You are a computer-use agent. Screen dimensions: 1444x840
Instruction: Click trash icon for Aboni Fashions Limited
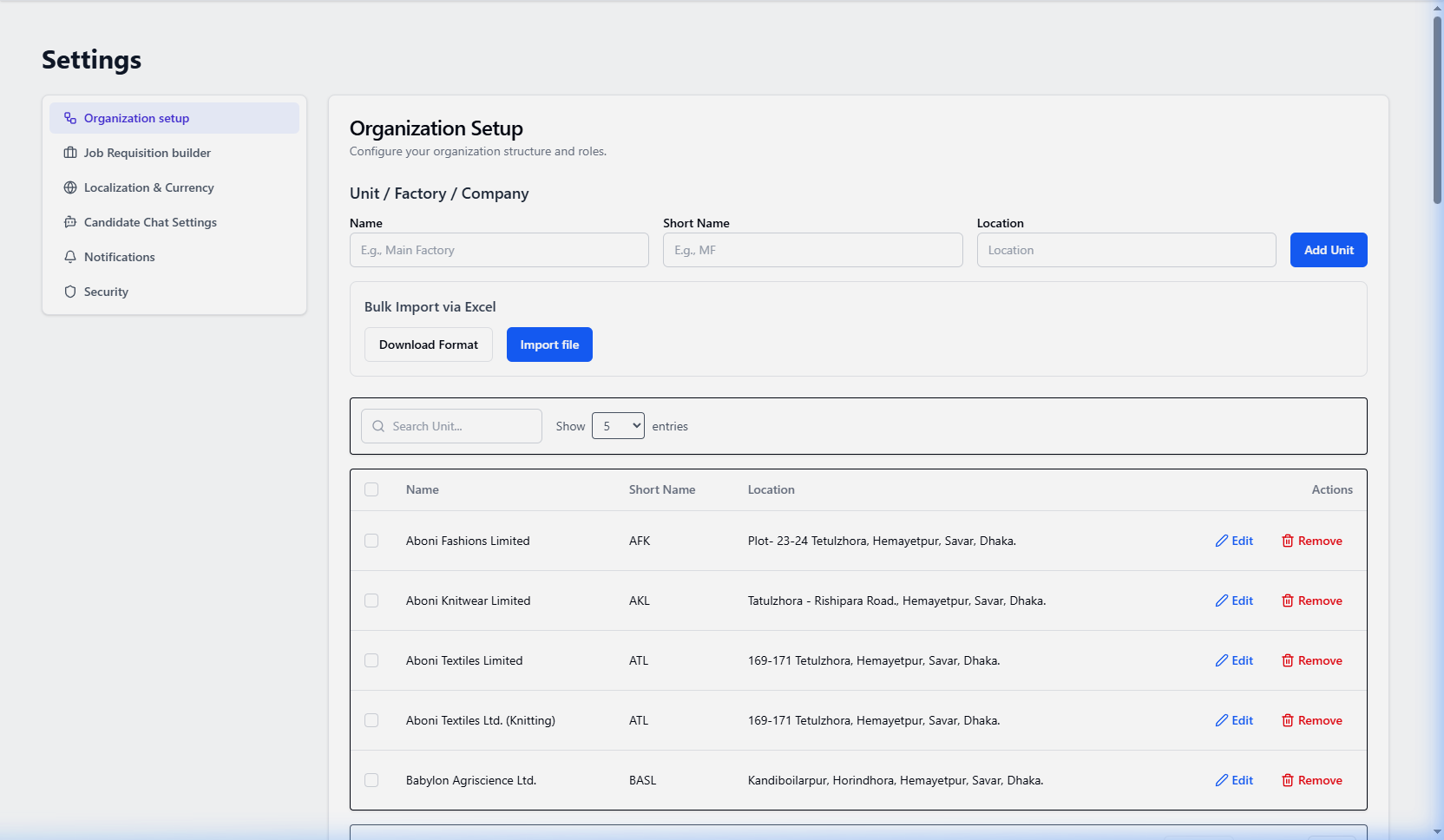1288,541
